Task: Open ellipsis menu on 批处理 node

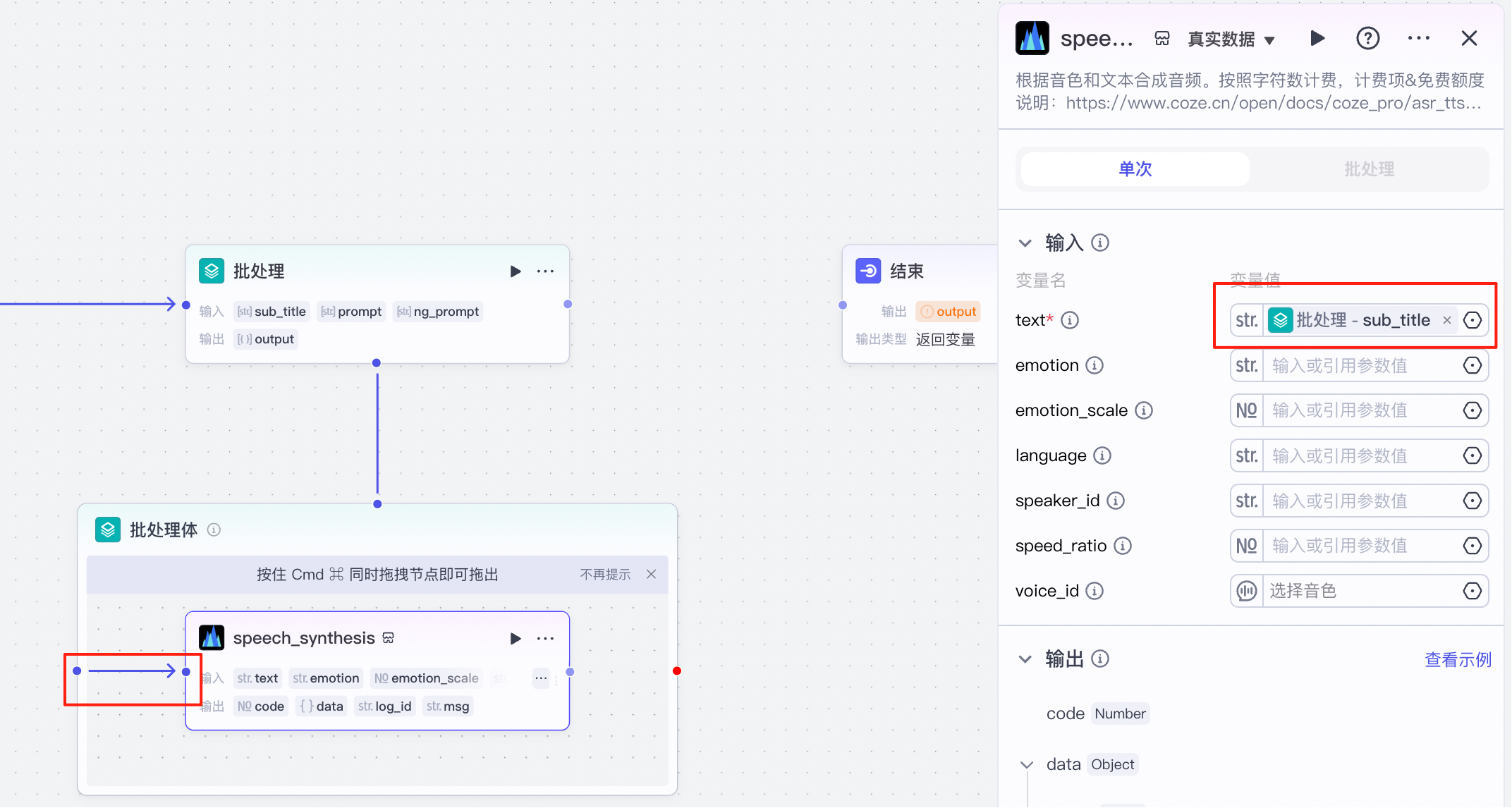Action: tap(545, 271)
